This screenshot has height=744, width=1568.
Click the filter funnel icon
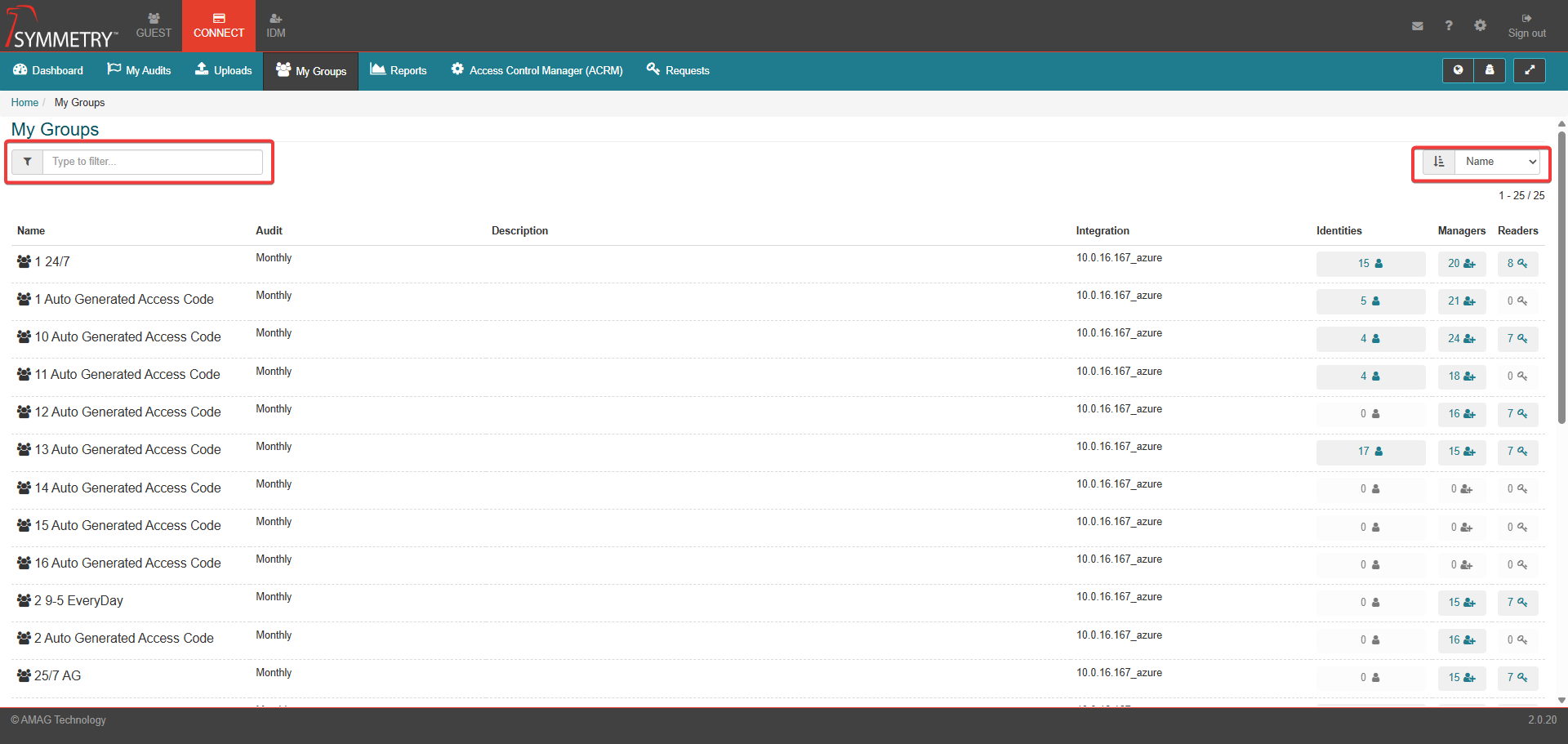coord(28,162)
